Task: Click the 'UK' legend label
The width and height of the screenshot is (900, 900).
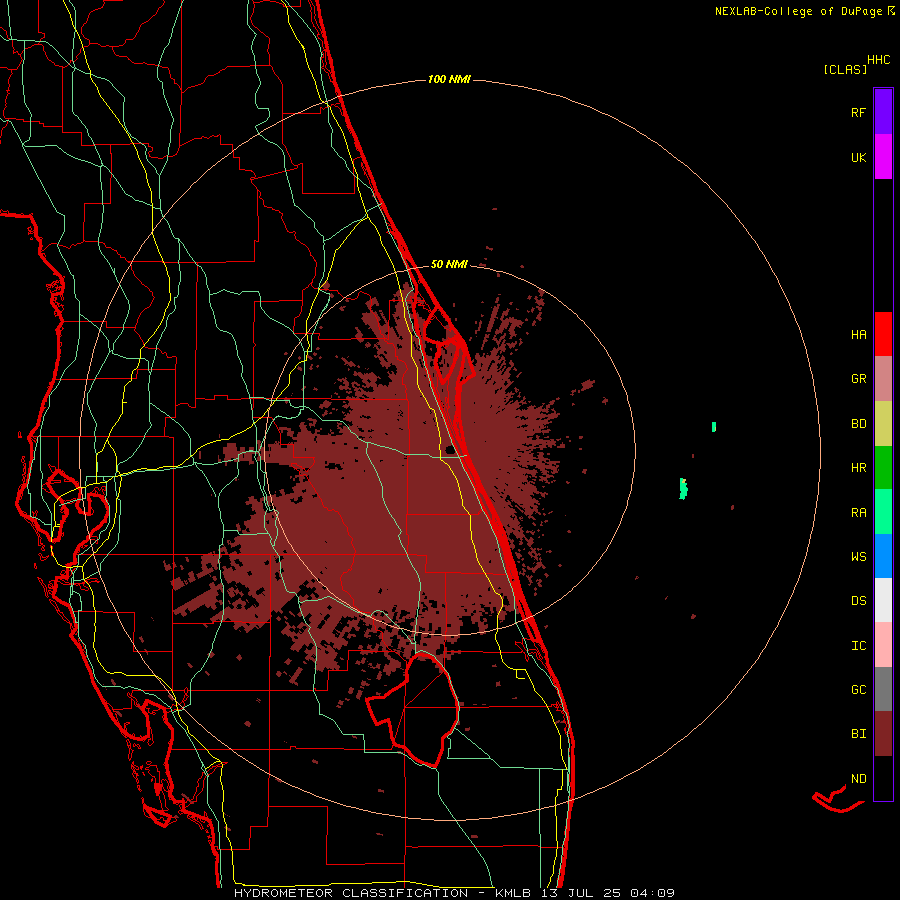Action: (x=858, y=158)
